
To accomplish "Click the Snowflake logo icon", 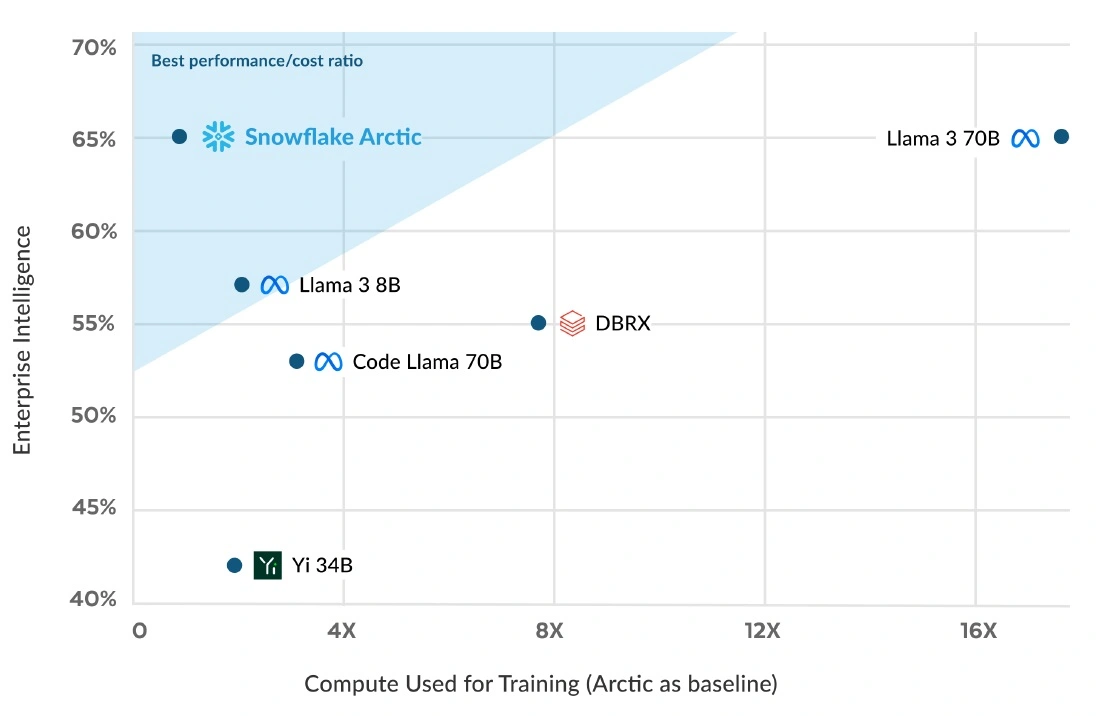I will [218, 137].
